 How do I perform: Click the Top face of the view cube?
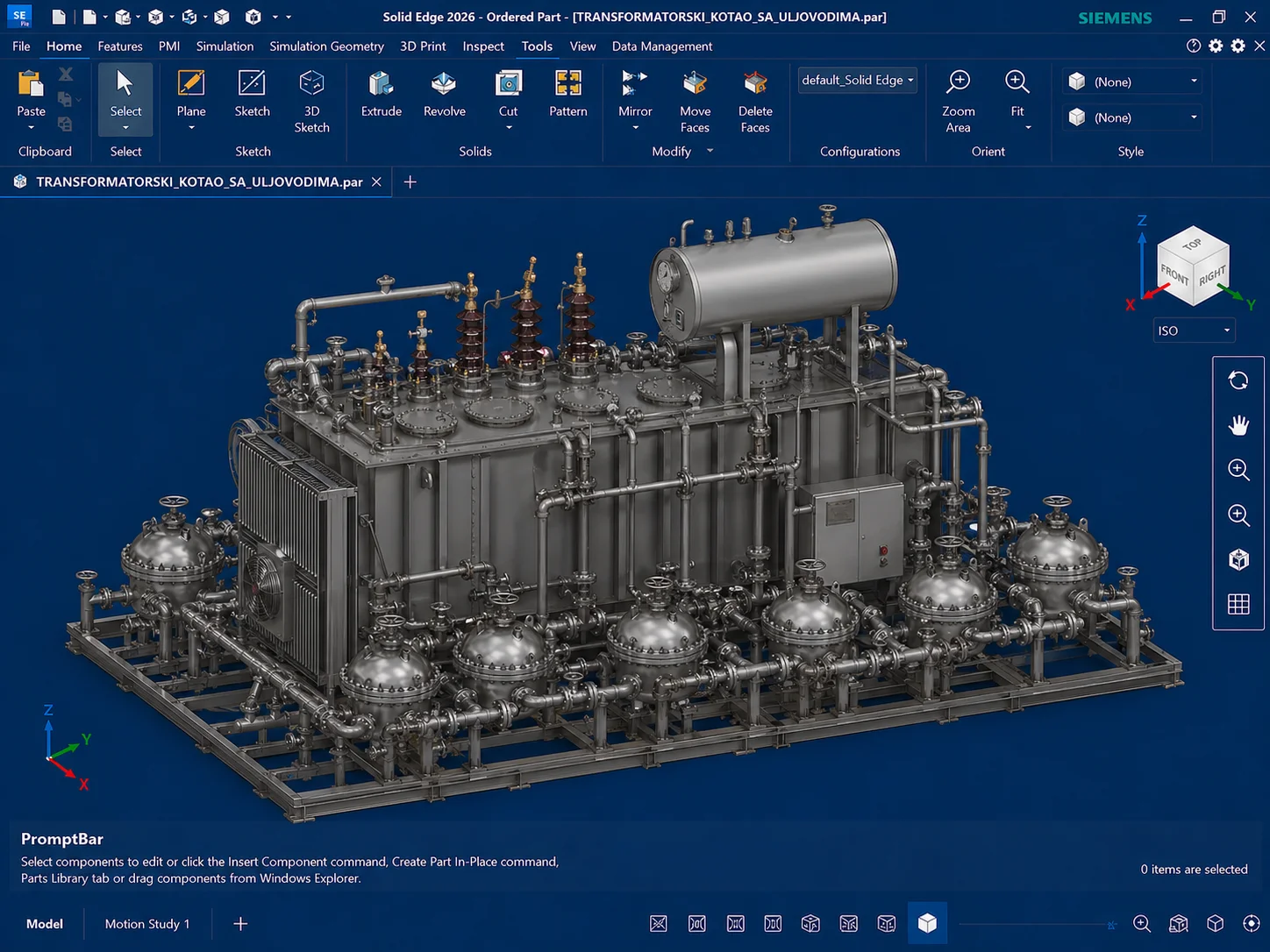(x=1192, y=243)
